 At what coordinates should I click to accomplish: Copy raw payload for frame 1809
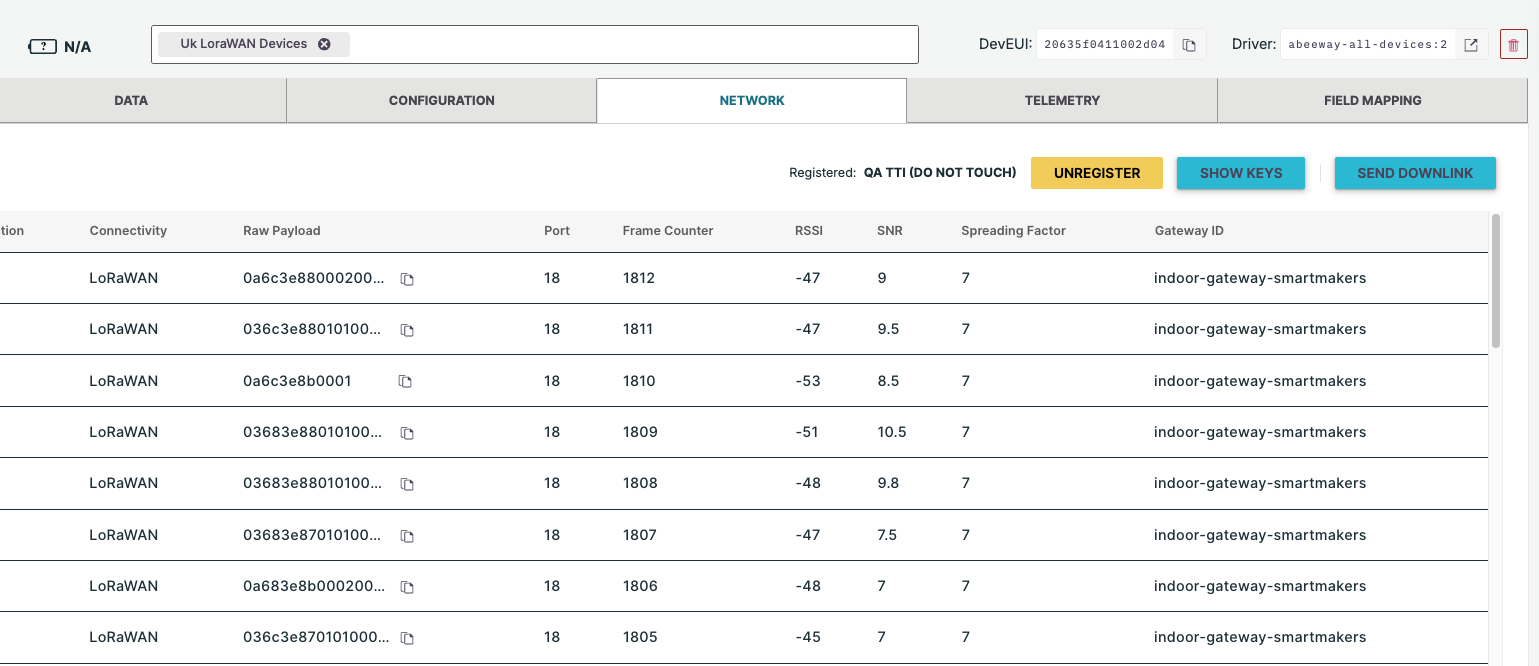coord(407,433)
